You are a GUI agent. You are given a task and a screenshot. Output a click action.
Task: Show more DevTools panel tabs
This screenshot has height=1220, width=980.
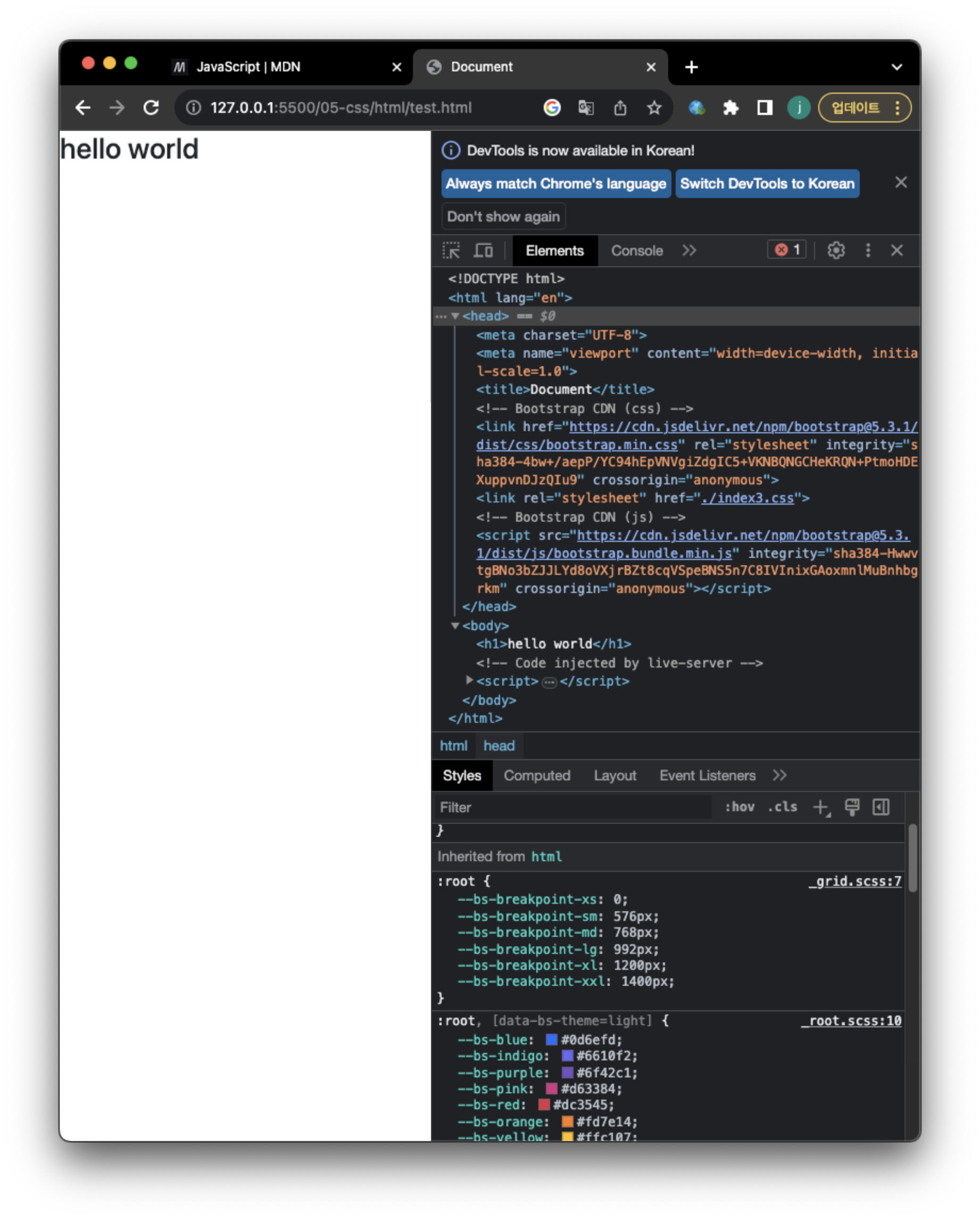pyautogui.click(x=688, y=250)
